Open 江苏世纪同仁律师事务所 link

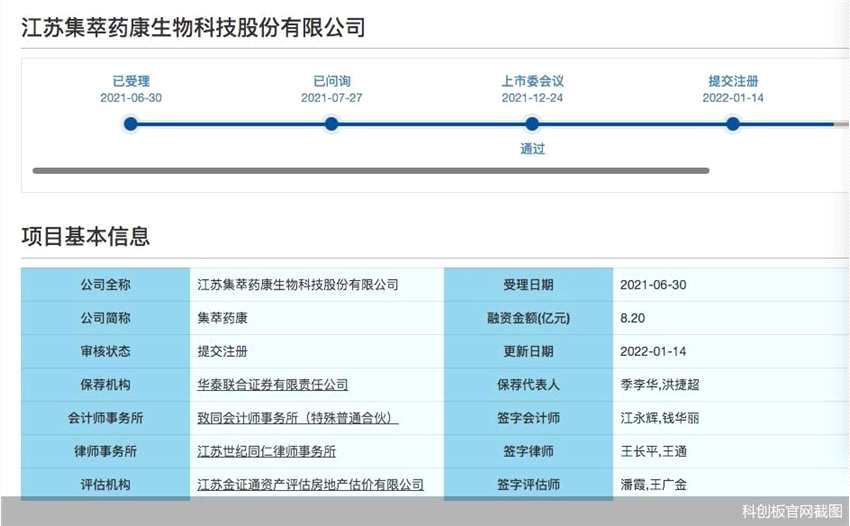point(267,451)
